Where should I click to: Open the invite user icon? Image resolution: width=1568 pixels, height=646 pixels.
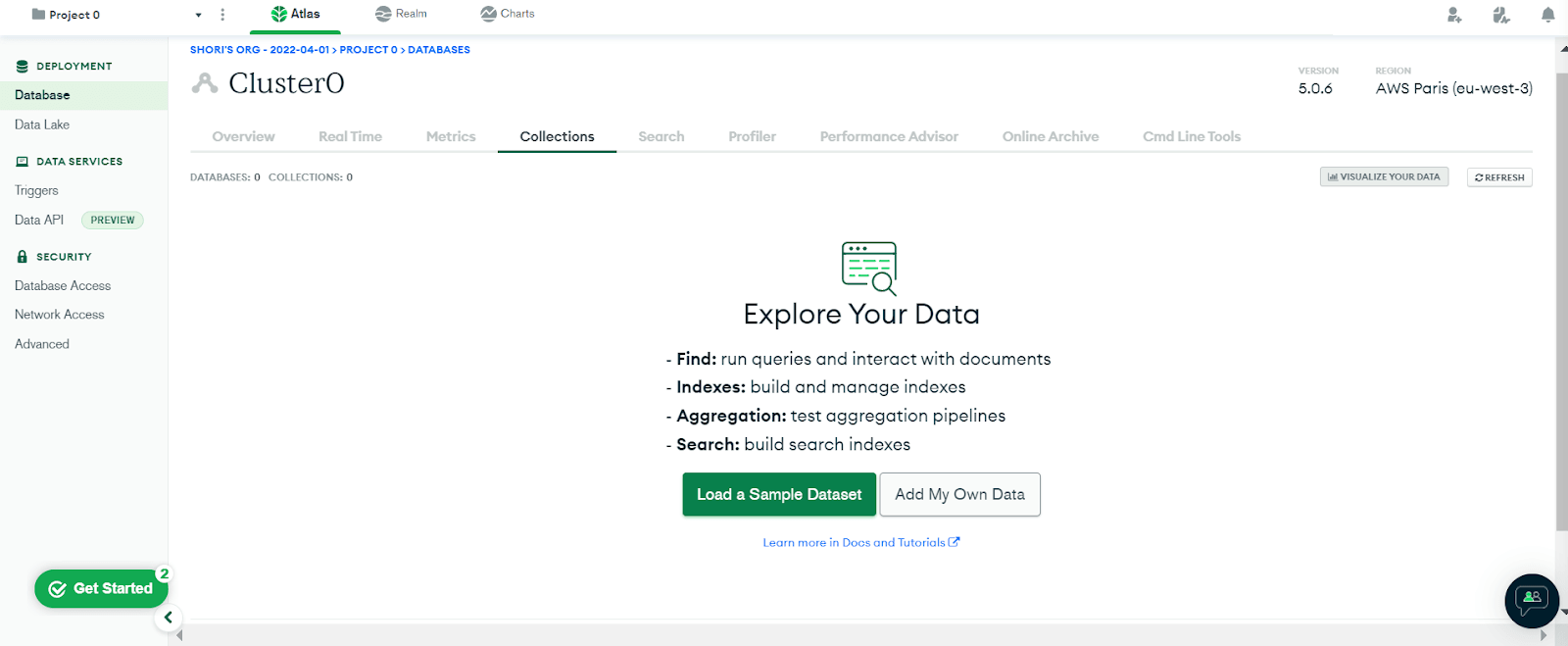point(1454,15)
